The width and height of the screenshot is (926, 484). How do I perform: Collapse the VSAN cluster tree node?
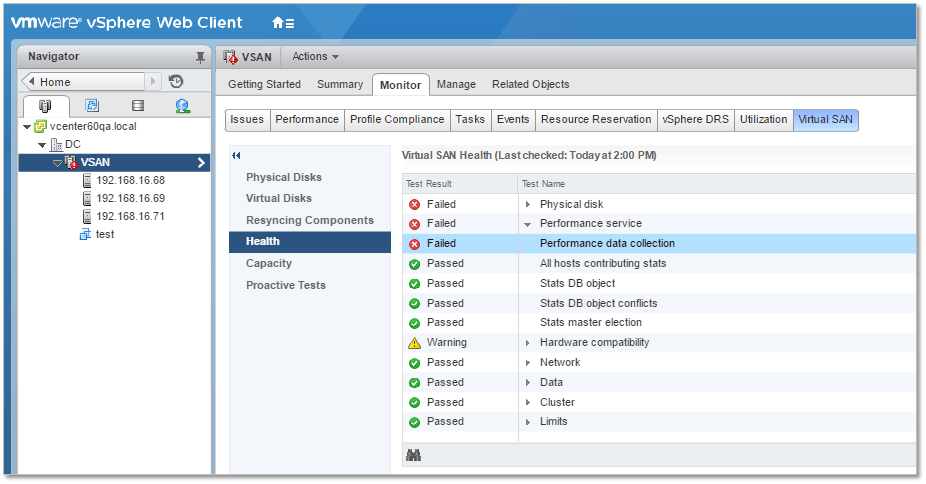click(x=57, y=163)
